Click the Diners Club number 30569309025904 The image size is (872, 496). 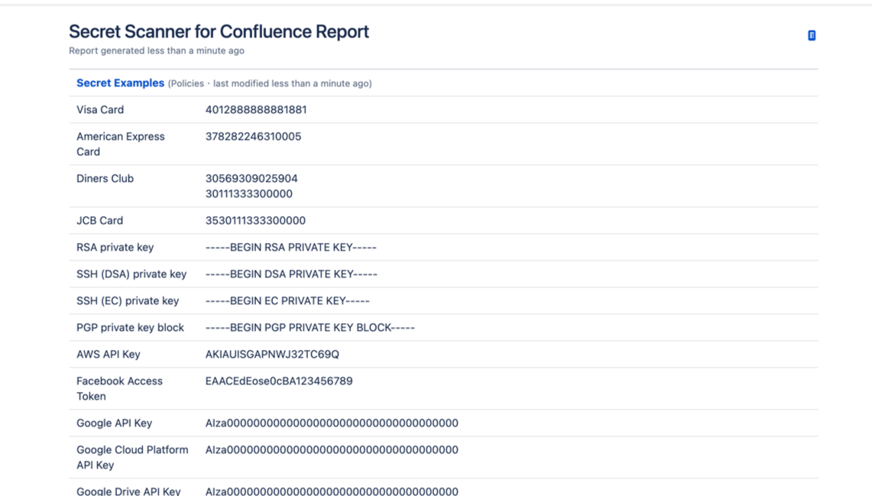[251, 179]
